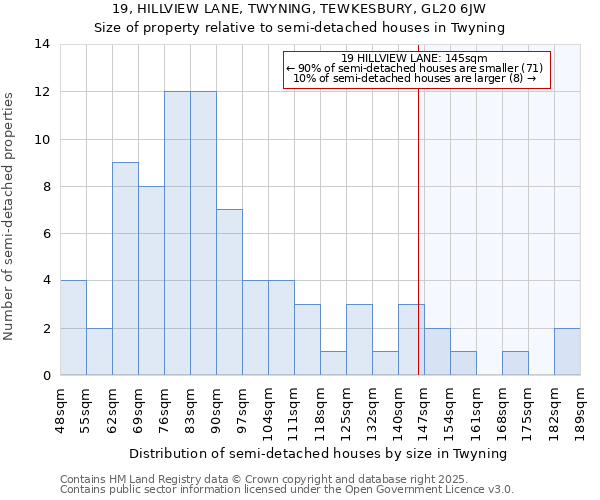Click the bar of height 8 at 69sqm
Viewport: 600px width, 500px height.
point(152,281)
